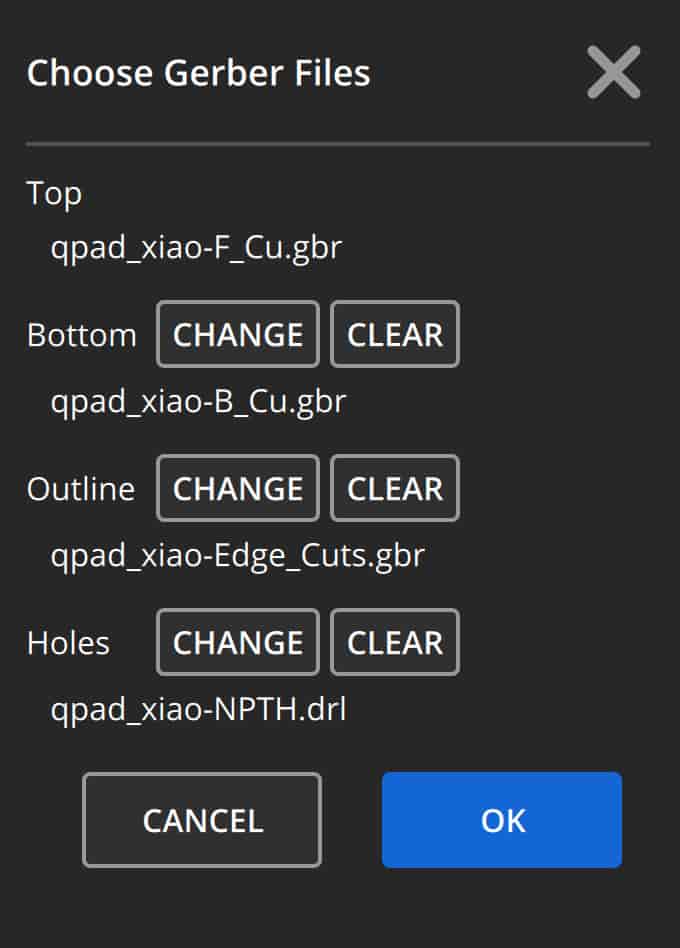Clear the Holes drill file

(395, 642)
